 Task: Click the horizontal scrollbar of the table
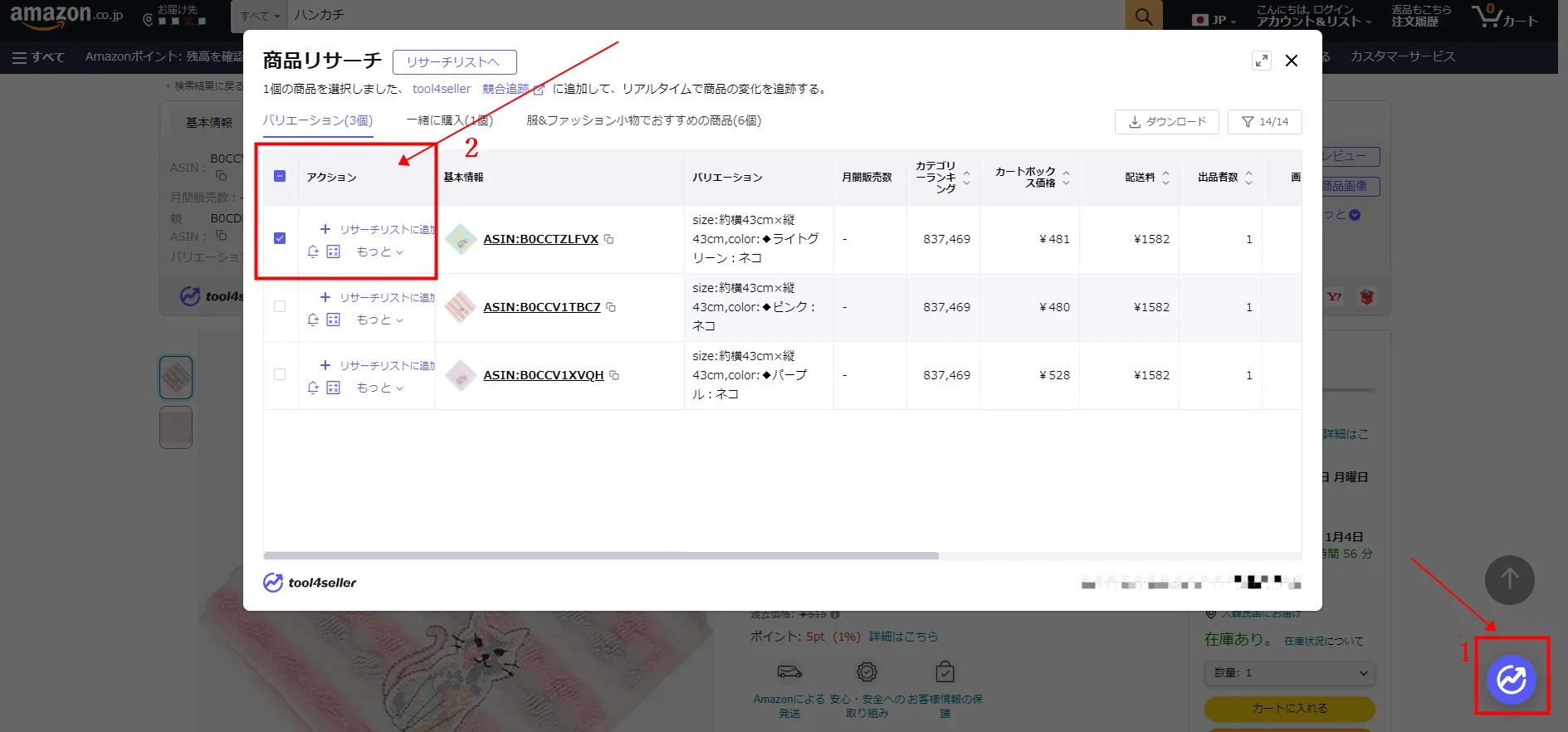pos(601,556)
